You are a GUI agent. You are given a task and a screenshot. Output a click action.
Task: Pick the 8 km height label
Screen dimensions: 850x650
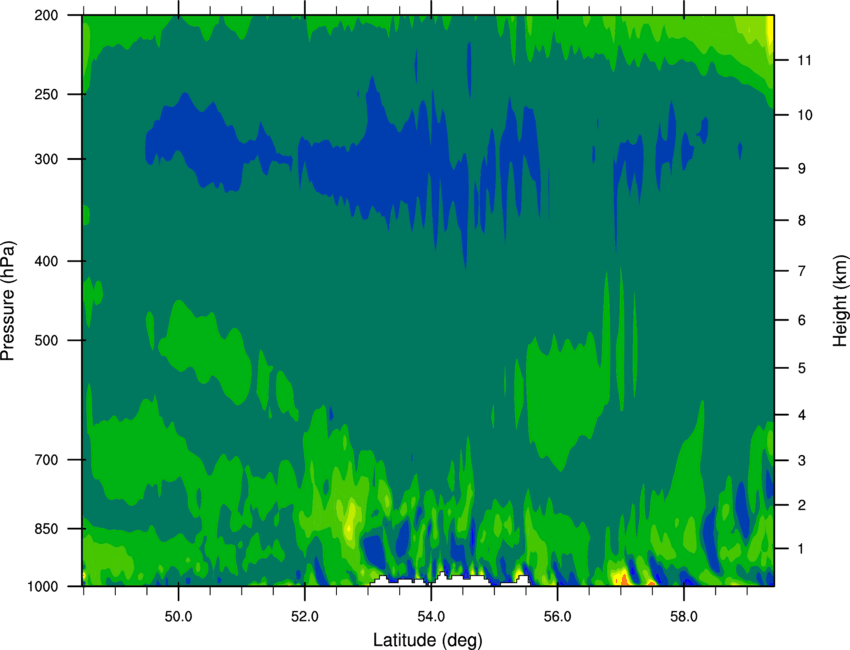point(802,220)
